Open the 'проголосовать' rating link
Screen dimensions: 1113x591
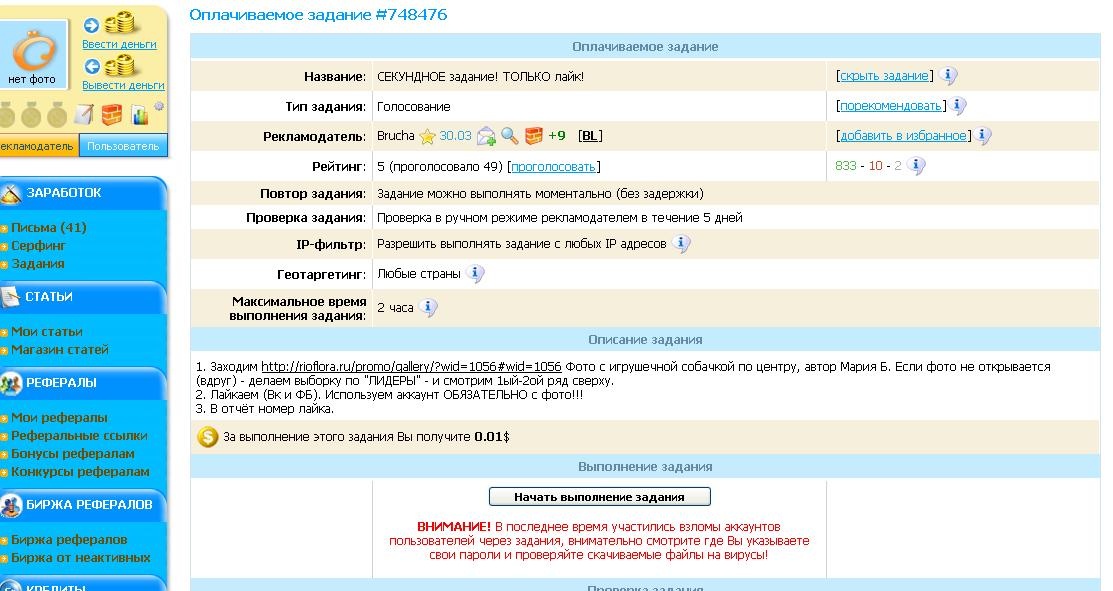(x=554, y=167)
